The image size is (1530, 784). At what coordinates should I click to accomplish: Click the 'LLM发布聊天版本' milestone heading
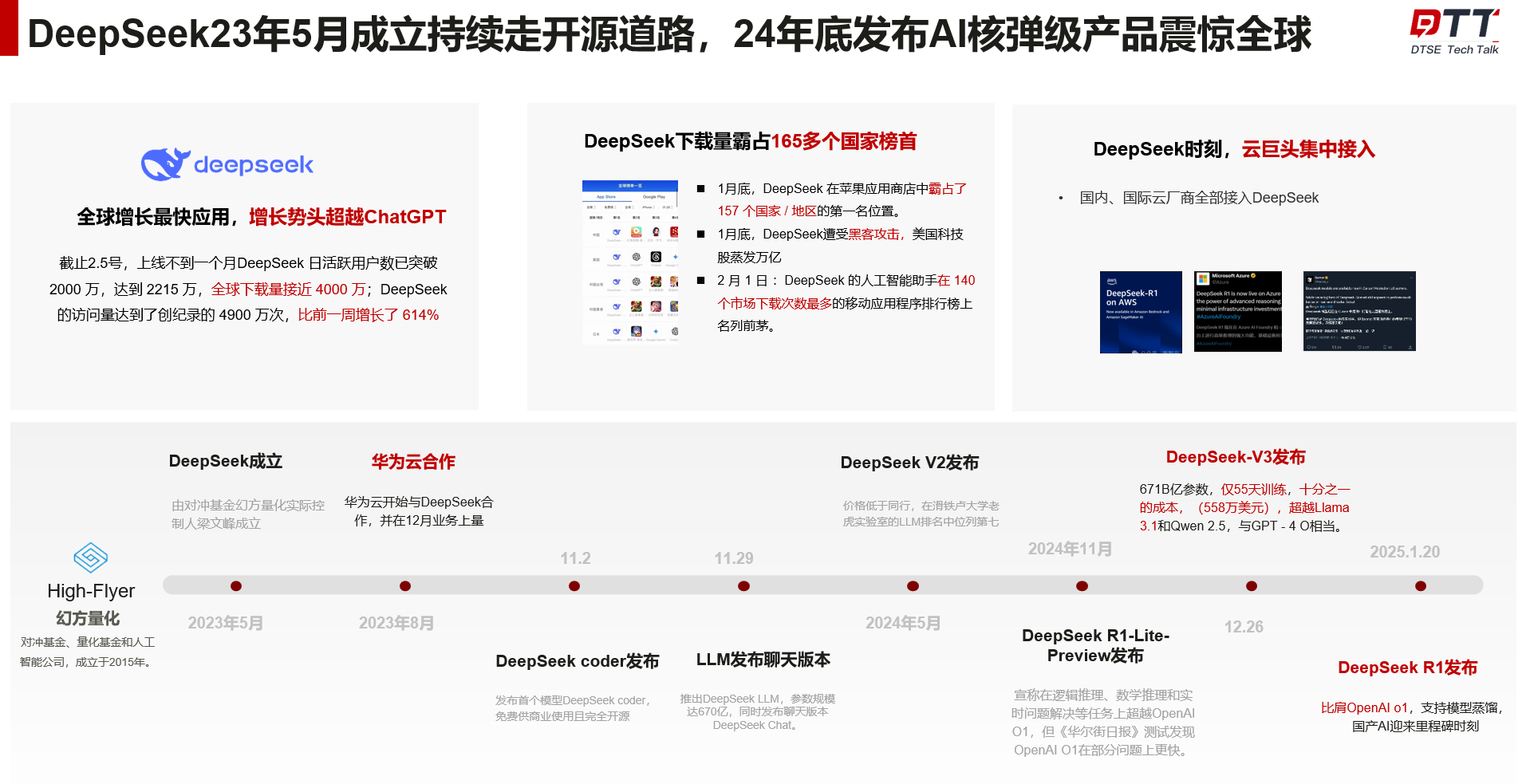tap(763, 660)
